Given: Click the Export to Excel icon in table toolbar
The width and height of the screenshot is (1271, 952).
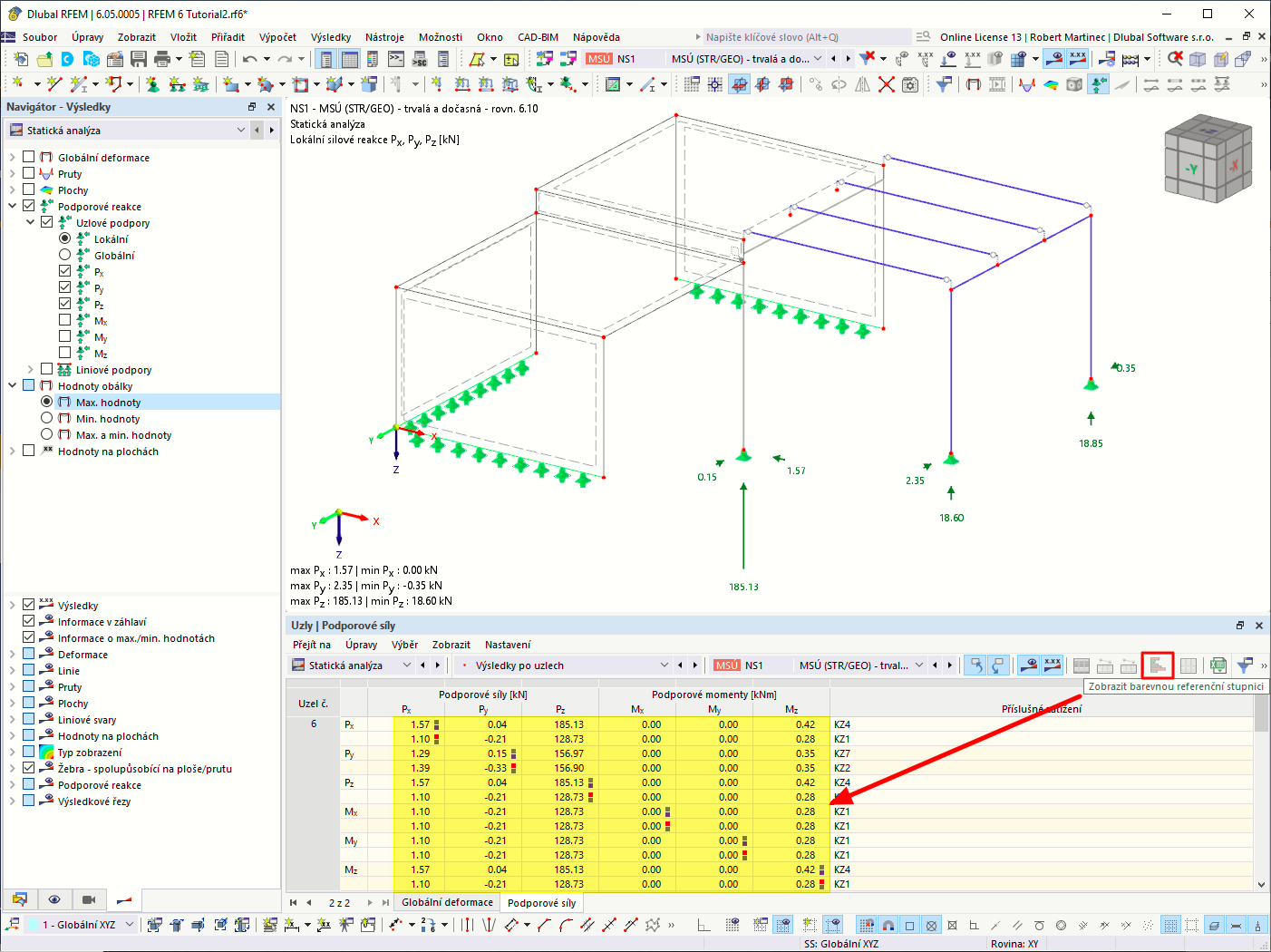Looking at the screenshot, I should pos(1218,665).
